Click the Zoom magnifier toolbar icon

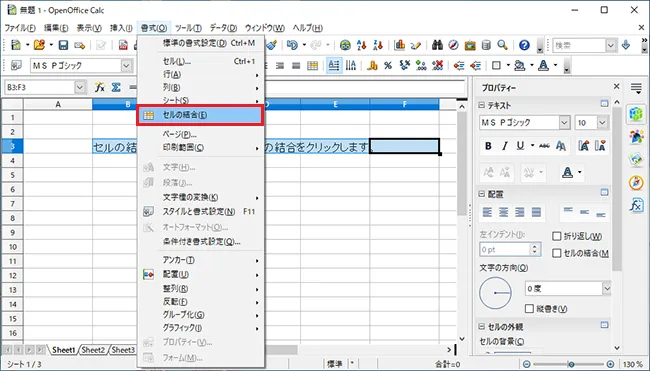(502, 45)
